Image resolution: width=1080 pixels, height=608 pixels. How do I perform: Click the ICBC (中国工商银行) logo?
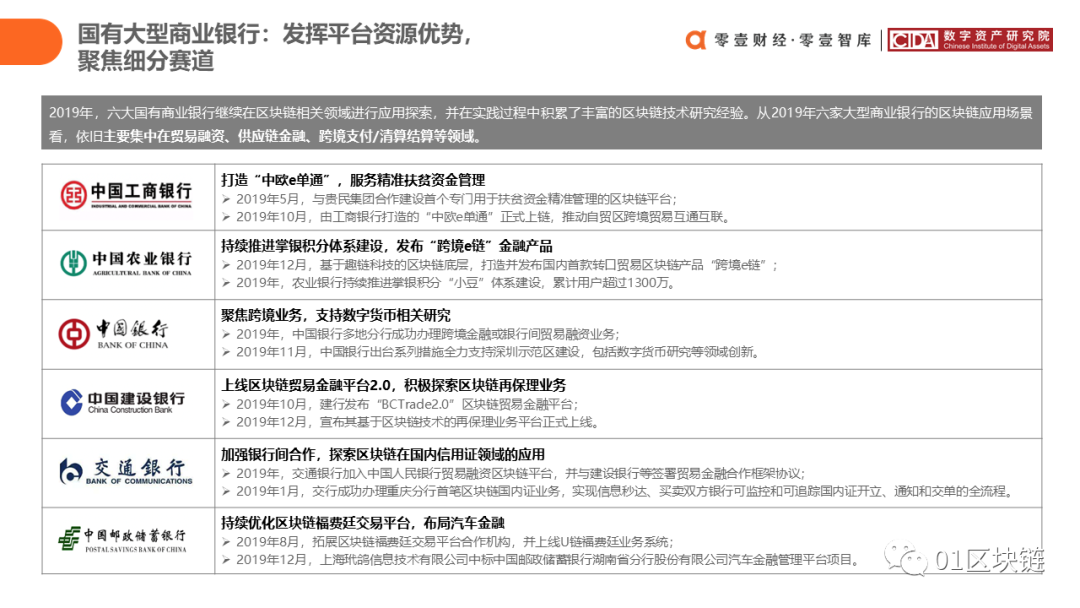pyautogui.click(x=127, y=192)
